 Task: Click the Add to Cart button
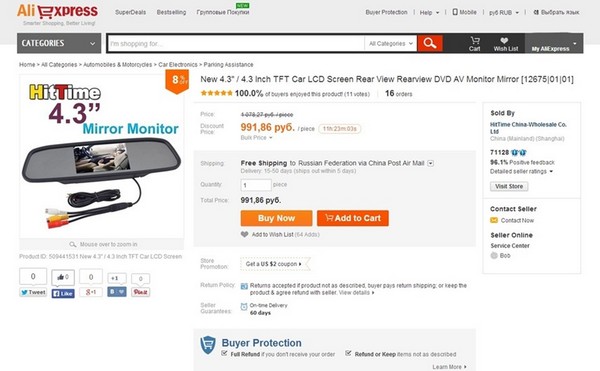353,218
